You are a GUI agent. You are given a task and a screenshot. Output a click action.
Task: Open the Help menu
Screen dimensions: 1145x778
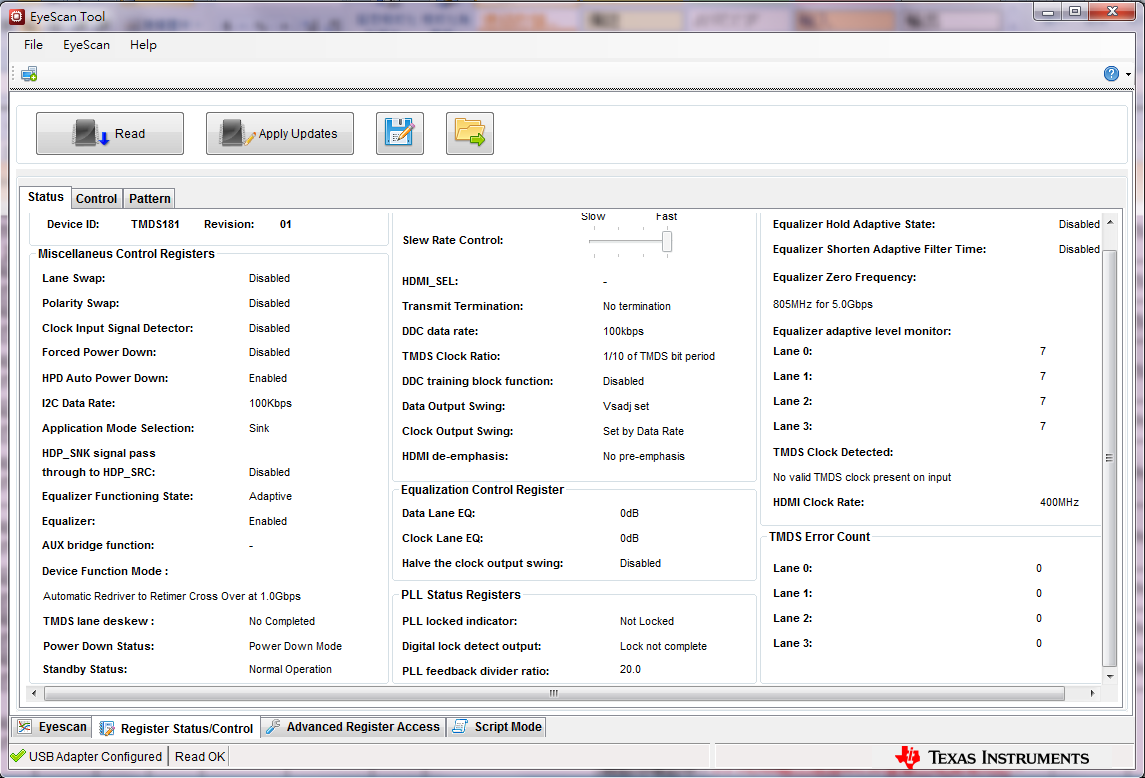pyautogui.click(x=143, y=45)
